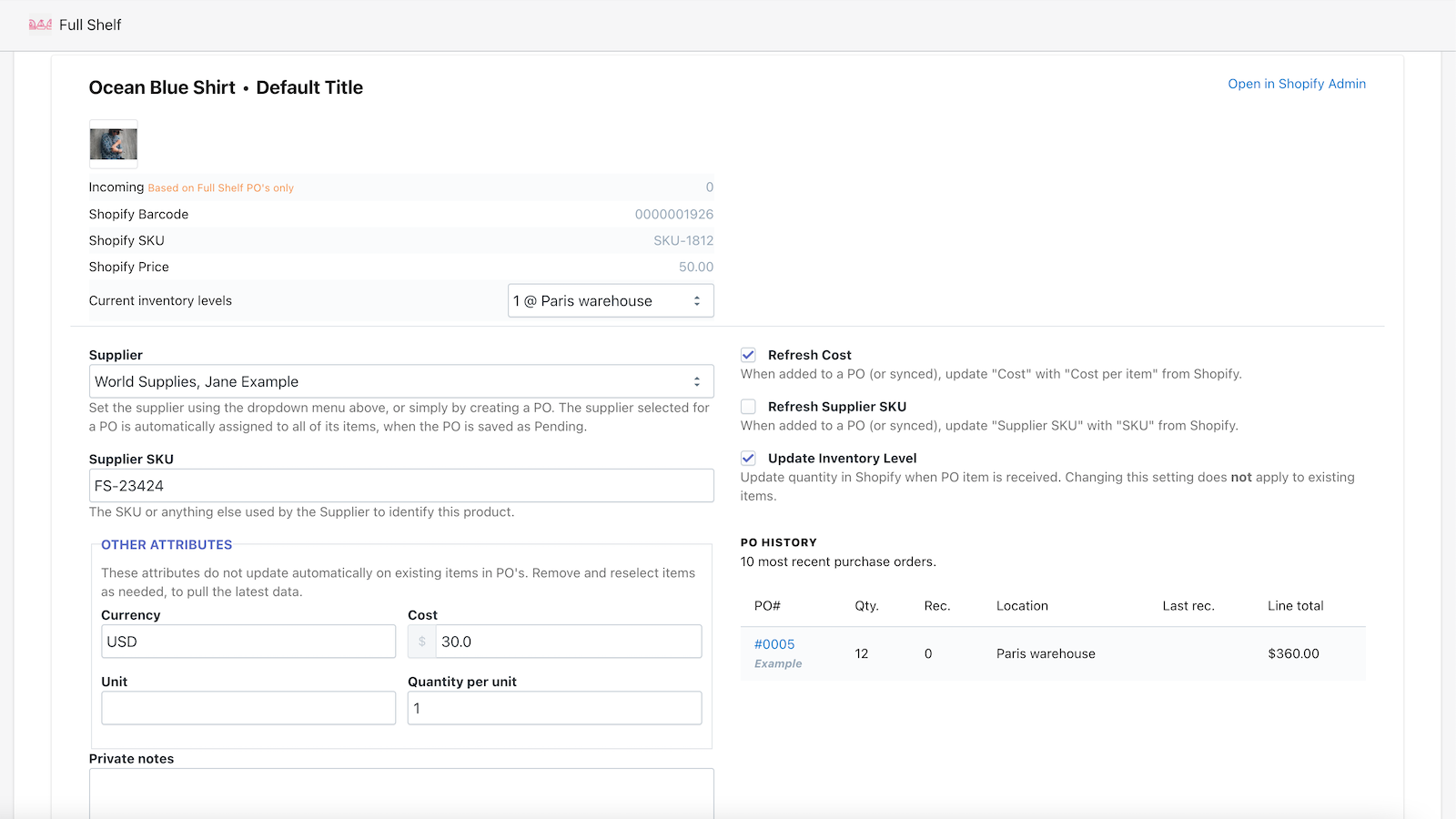The width and height of the screenshot is (1456, 819).
Task: Click the Line total column header
Action: (x=1295, y=606)
